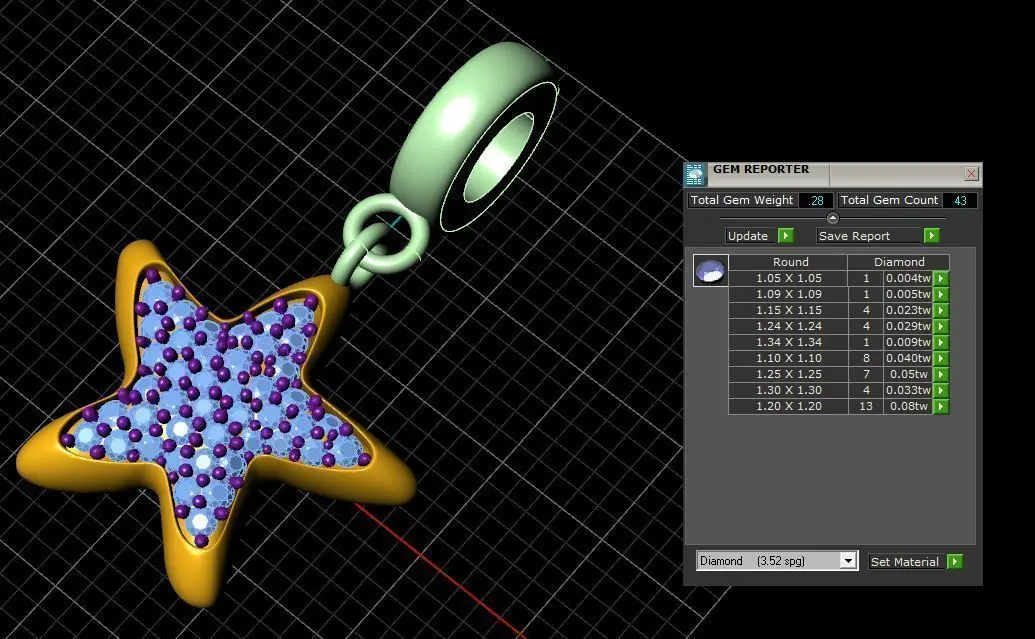This screenshot has width=1035, height=639.
Task: Click the Total Gem Weight label
Action: [742, 200]
